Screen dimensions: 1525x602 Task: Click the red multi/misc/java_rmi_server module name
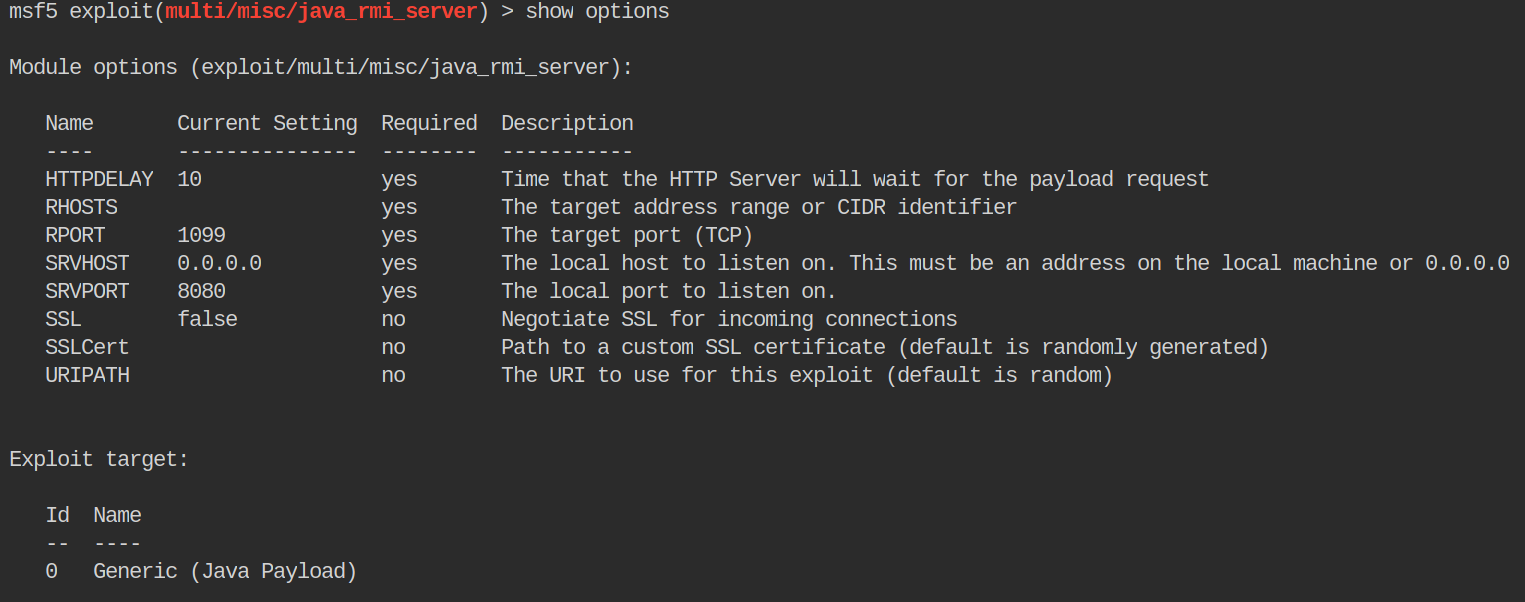pyautogui.click(x=321, y=12)
